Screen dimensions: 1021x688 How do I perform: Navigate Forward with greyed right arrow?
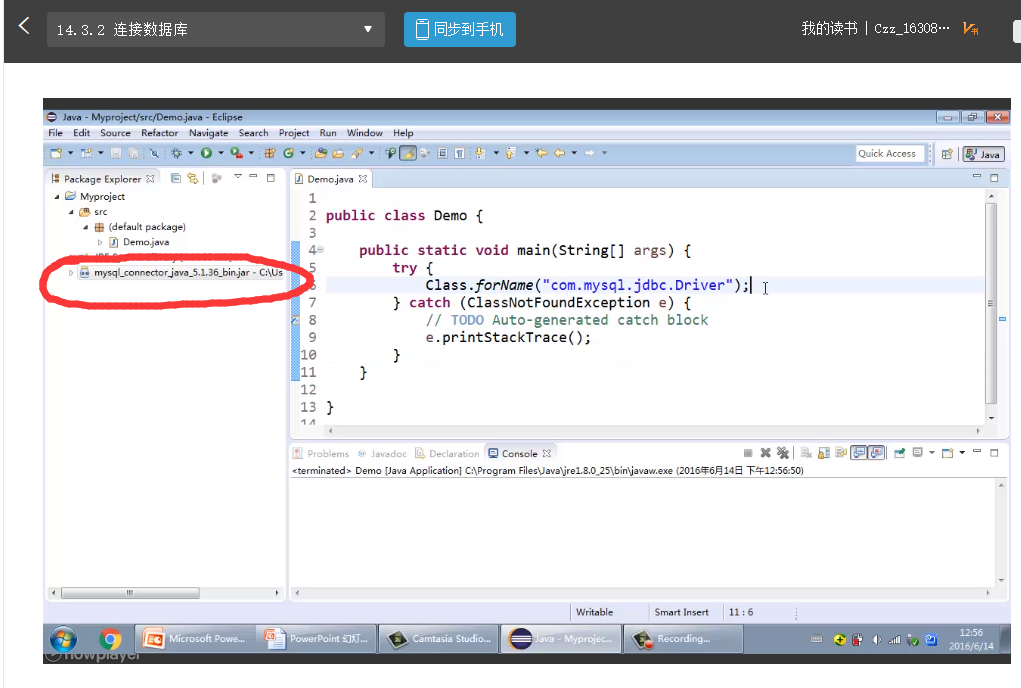point(589,153)
